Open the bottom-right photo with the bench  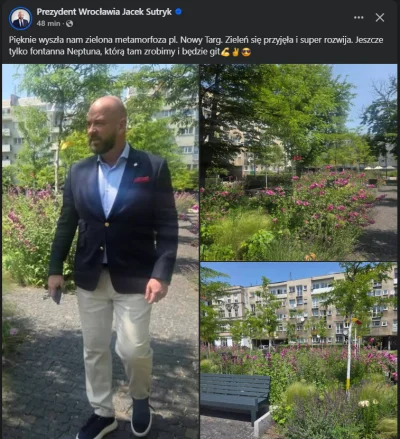click(299, 351)
